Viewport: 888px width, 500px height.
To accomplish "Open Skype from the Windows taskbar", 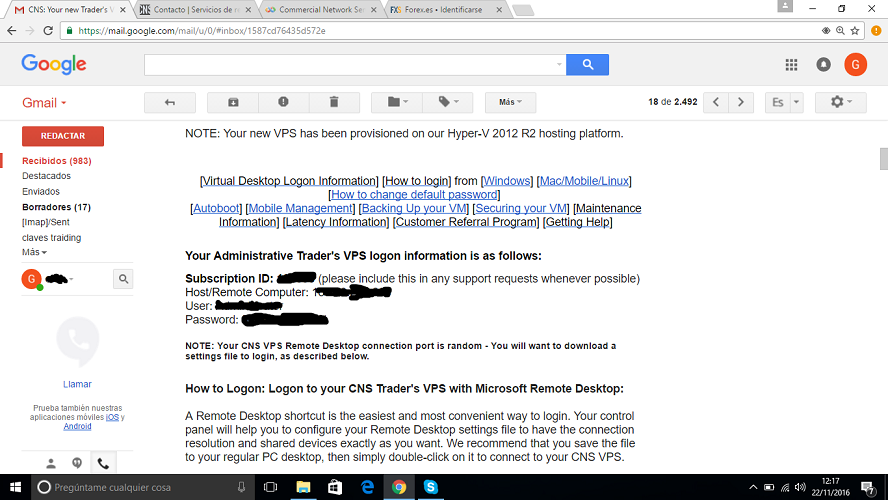I will coord(430,487).
